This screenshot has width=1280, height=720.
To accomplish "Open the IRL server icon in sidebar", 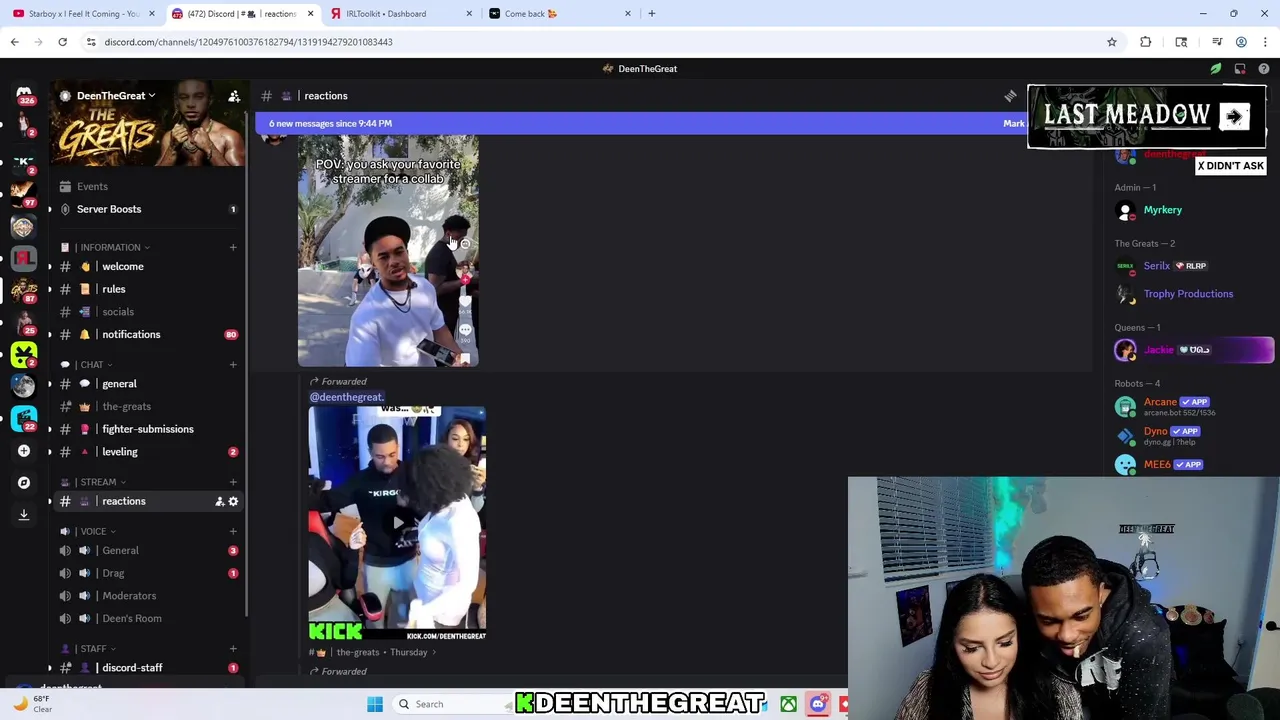I will (x=24, y=258).
